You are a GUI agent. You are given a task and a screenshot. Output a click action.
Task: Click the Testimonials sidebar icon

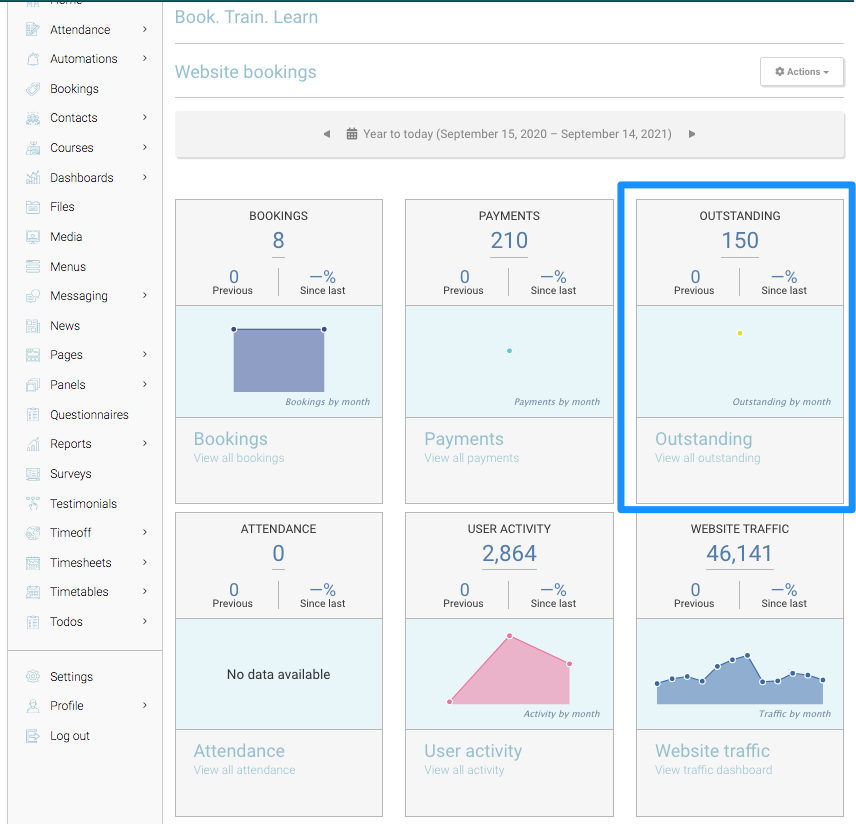[x=32, y=504]
